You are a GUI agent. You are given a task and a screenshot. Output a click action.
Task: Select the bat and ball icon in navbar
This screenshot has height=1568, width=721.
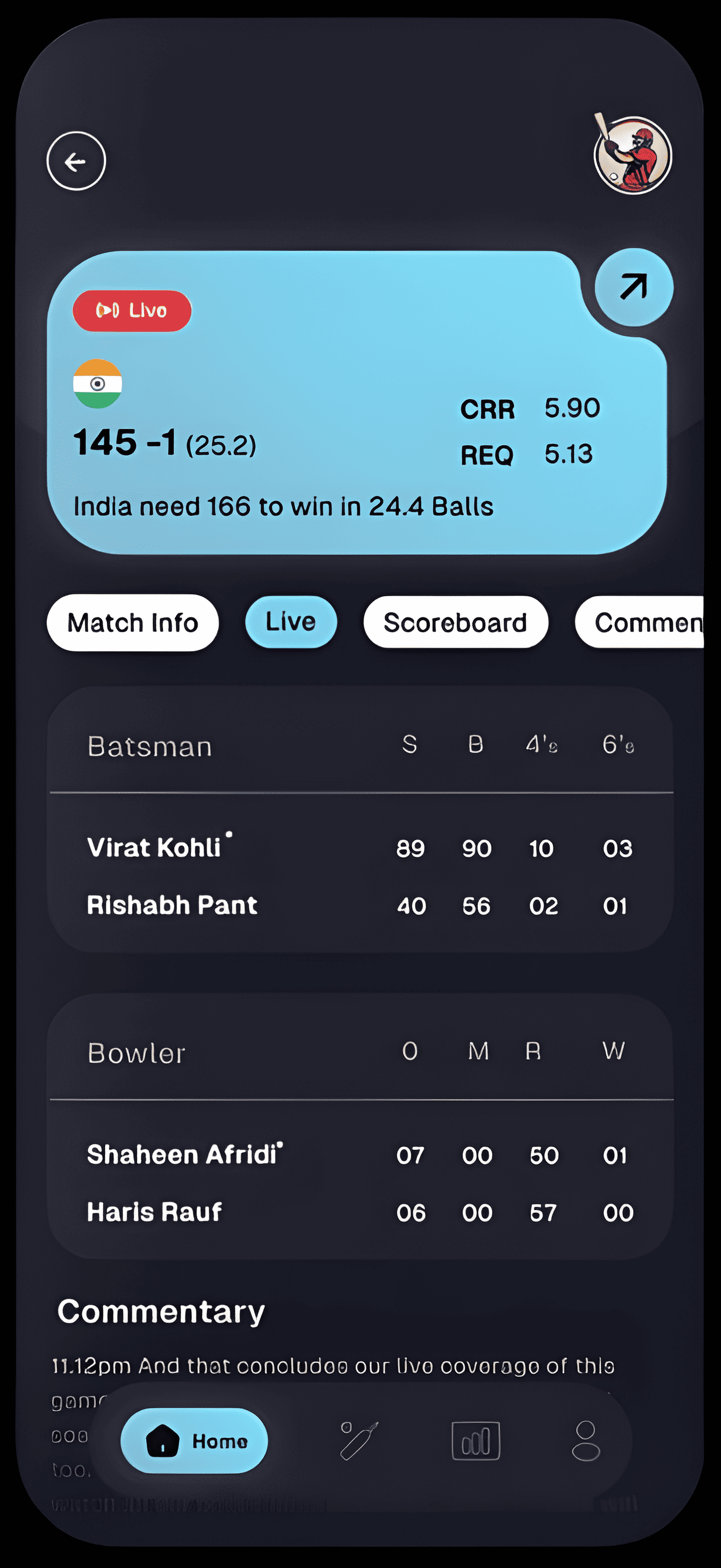coord(359,1440)
